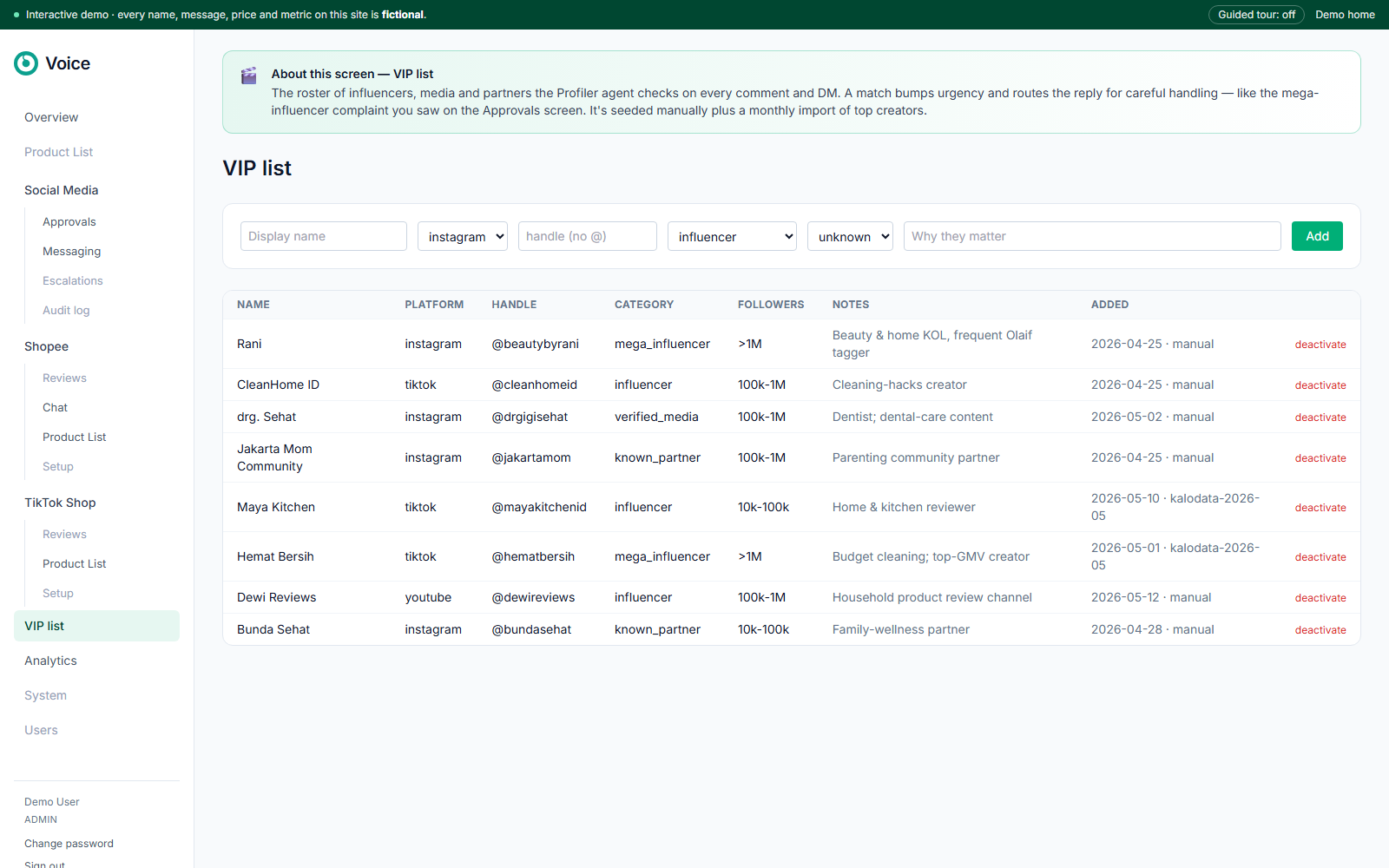Go to the Analytics page

point(50,661)
